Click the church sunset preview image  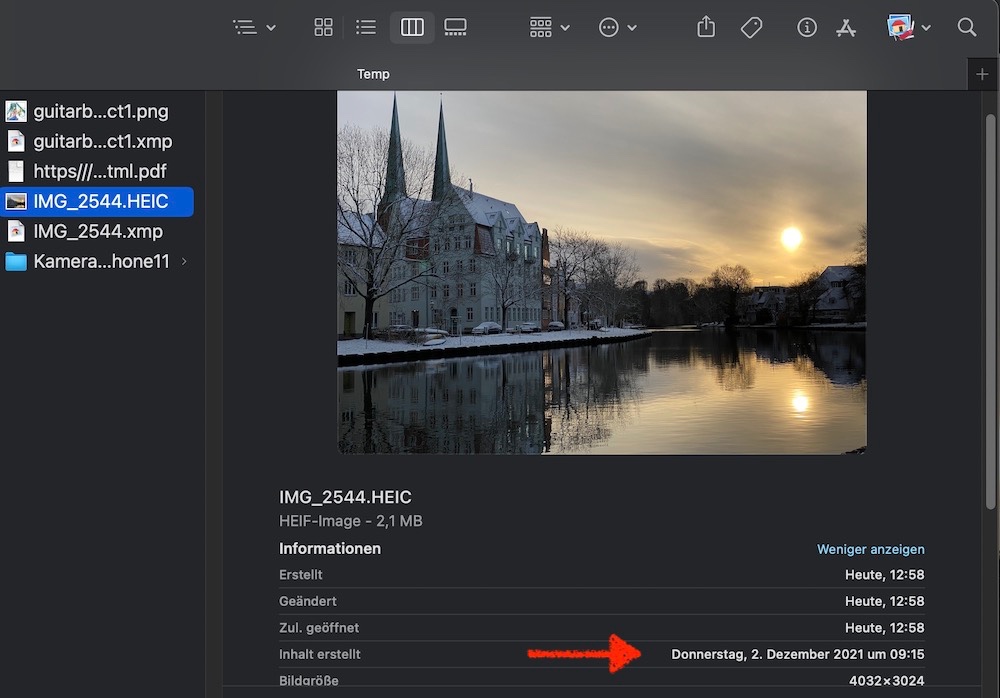click(601, 272)
